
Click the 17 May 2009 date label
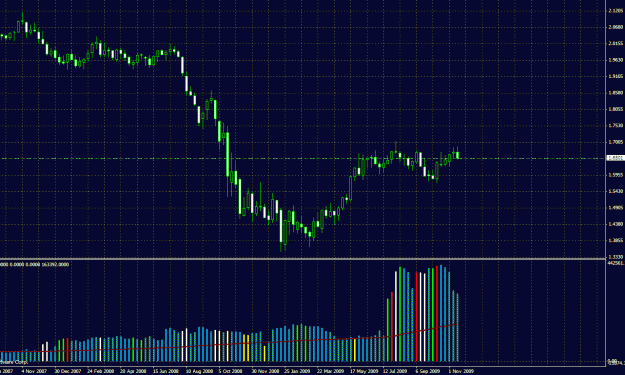click(364, 371)
